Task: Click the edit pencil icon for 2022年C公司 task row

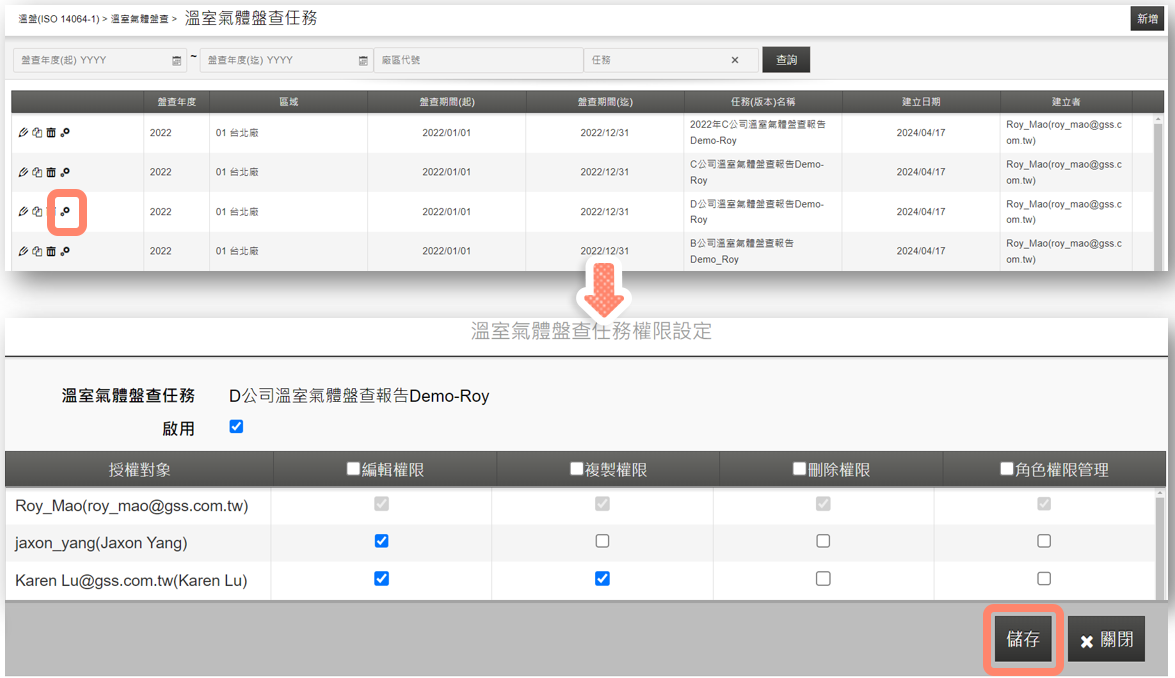Action: (23, 132)
